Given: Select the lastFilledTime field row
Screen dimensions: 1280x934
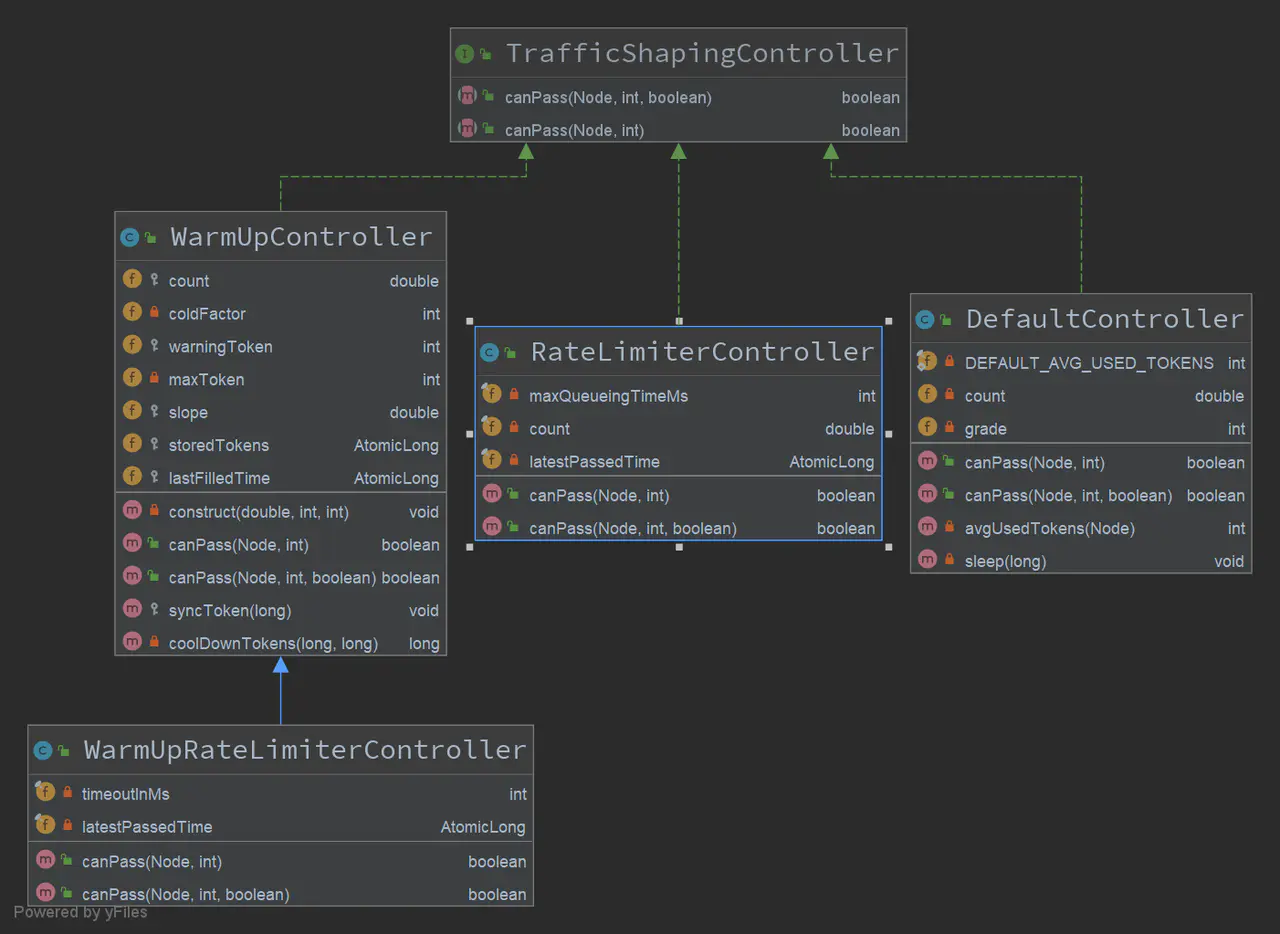Looking at the screenshot, I should [281, 478].
